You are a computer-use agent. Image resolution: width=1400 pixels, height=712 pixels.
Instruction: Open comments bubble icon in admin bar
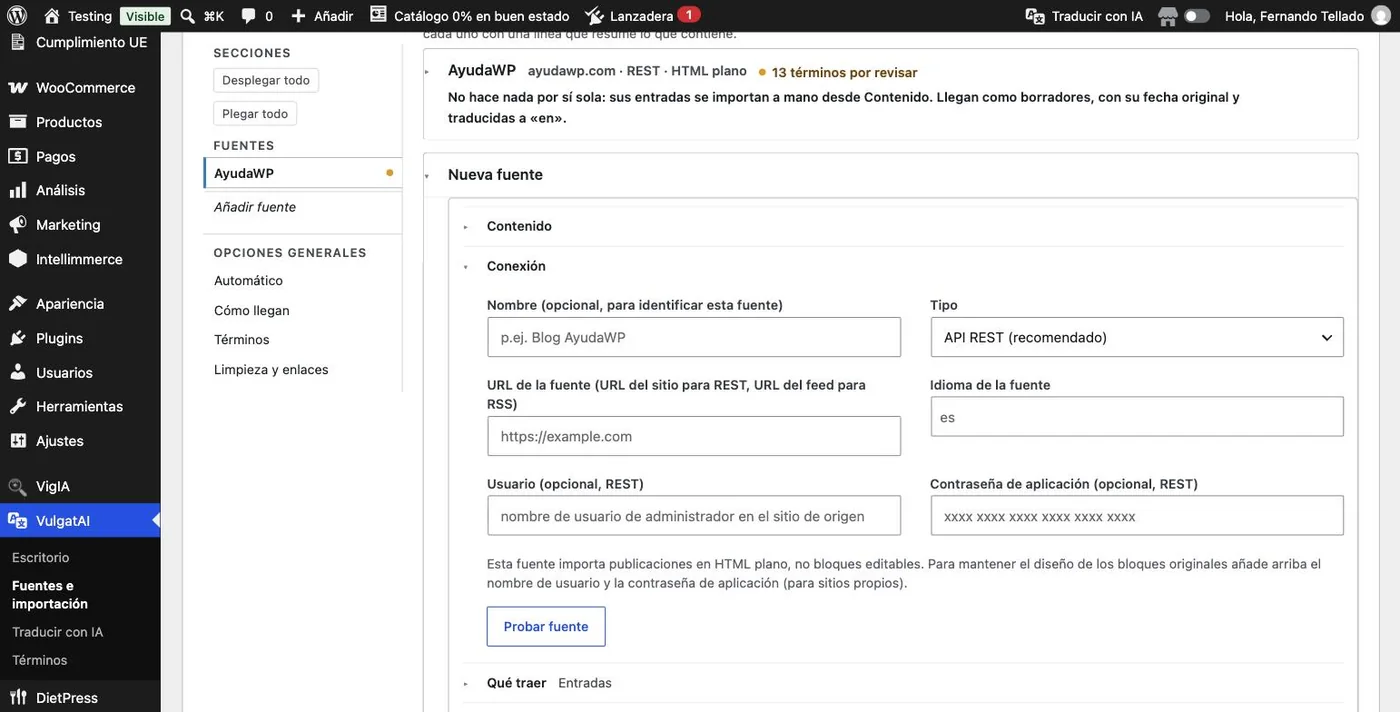point(248,16)
